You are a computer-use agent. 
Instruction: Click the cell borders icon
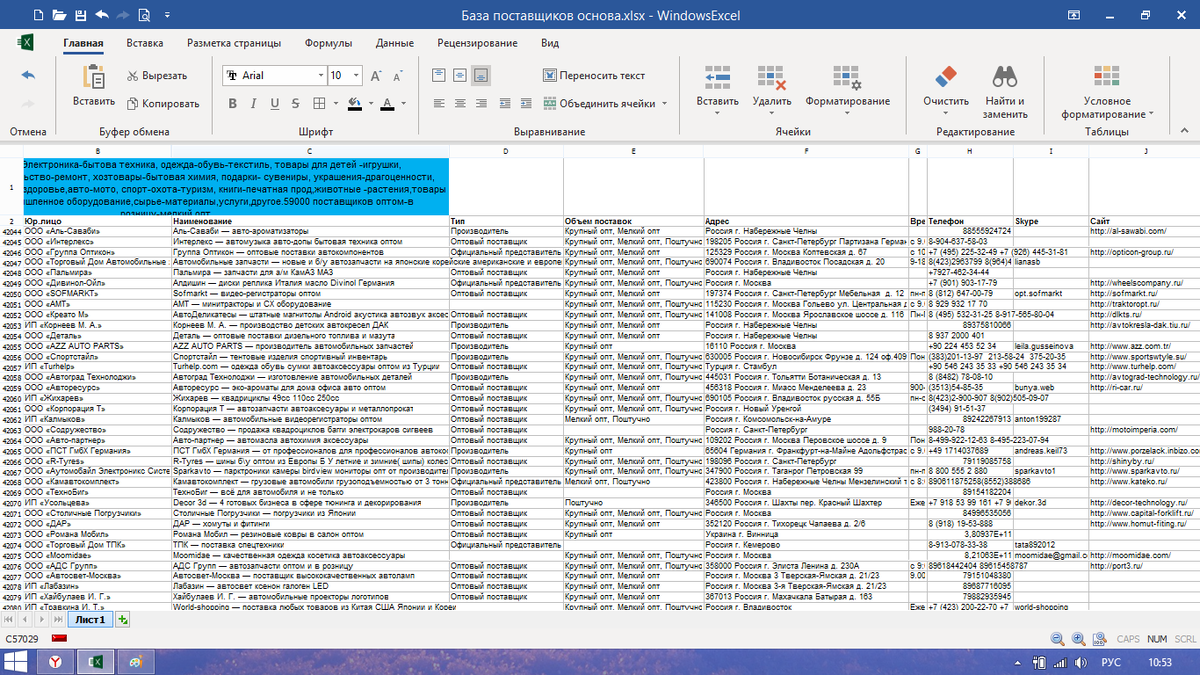(x=320, y=103)
